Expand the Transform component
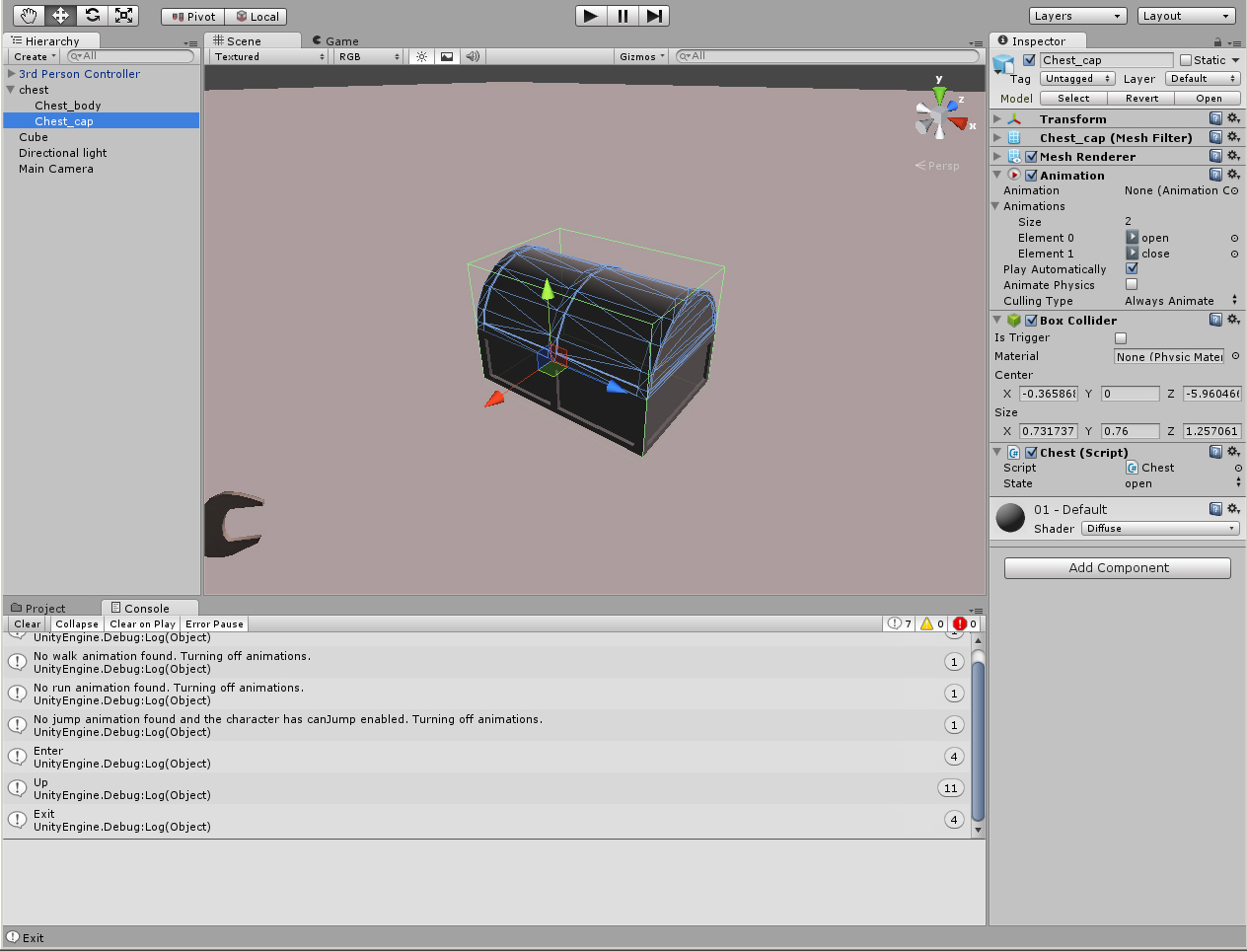Viewport: 1247px width, 952px height. (x=997, y=118)
